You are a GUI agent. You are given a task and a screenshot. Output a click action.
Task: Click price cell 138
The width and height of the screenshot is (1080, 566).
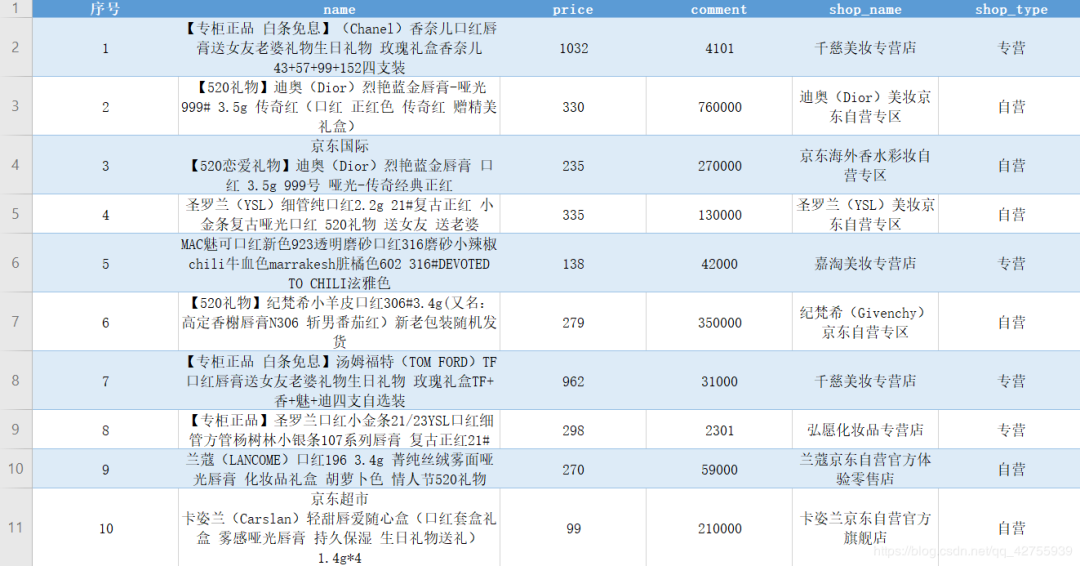(573, 263)
